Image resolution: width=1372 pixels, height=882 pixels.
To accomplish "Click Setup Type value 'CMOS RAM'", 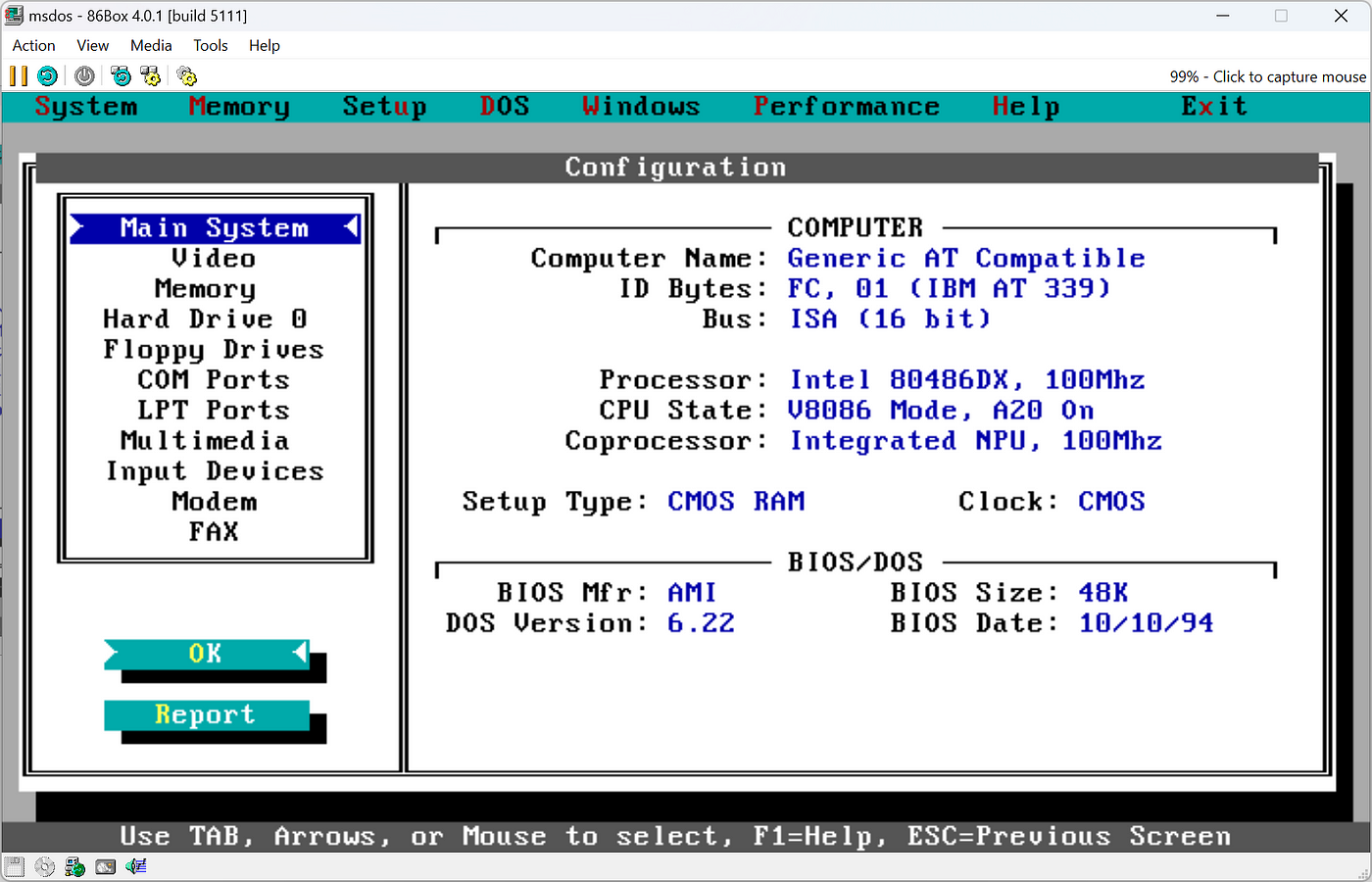I will [736, 501].
